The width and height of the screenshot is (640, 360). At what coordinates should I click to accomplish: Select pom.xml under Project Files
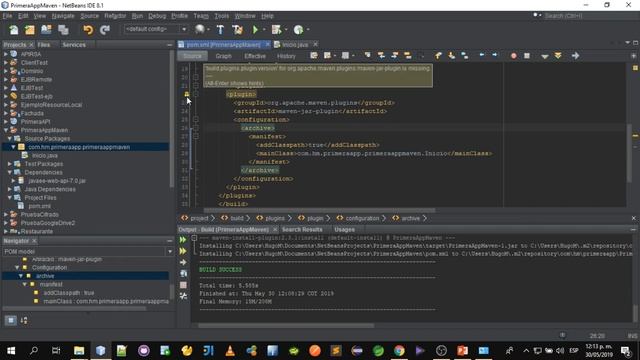40,206
